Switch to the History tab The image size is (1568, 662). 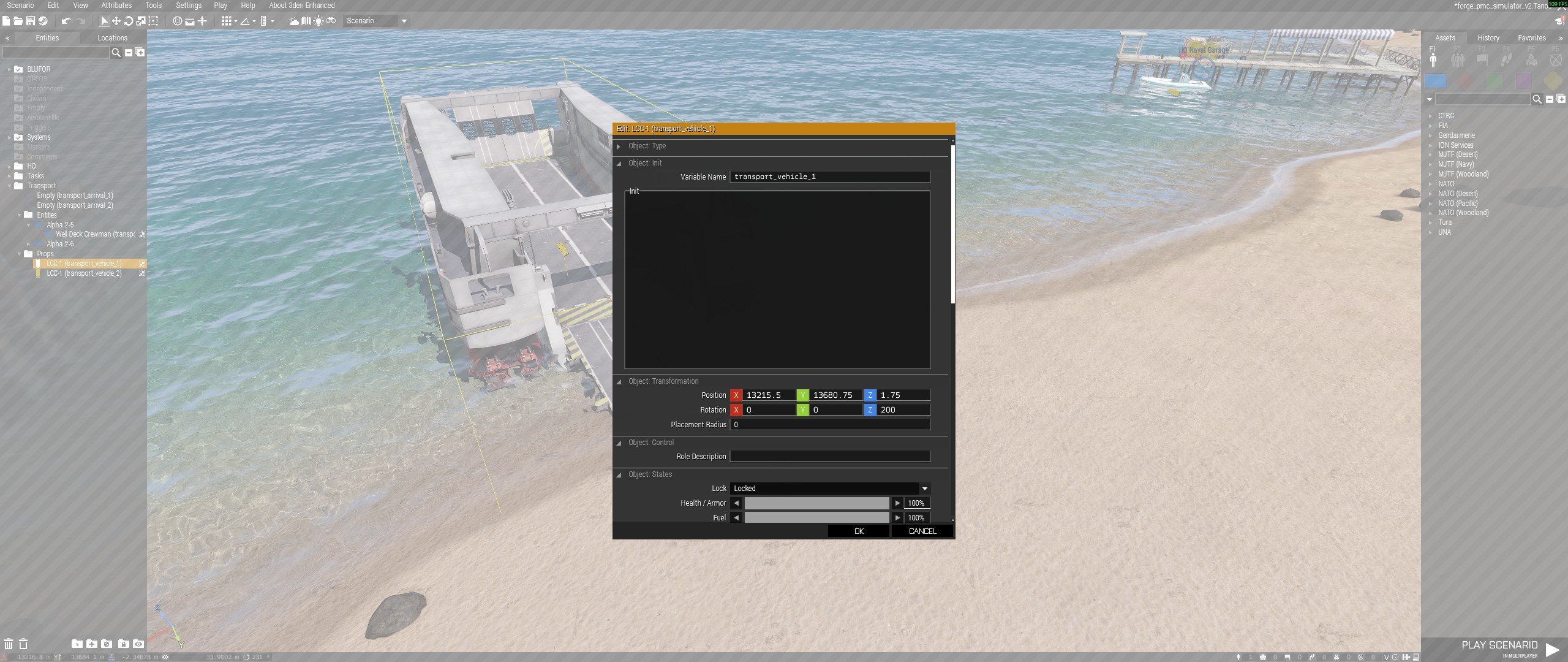[x=1488, y=38]
